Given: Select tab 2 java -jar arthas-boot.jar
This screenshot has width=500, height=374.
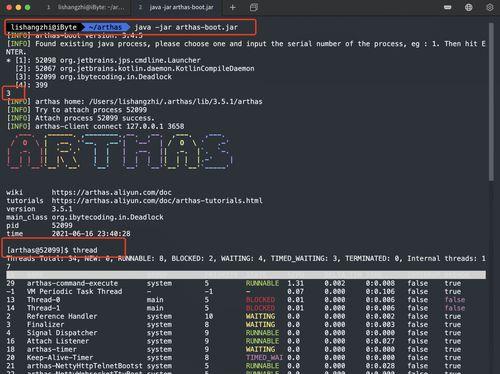Looking at the screenshot, I should (177, 7).
